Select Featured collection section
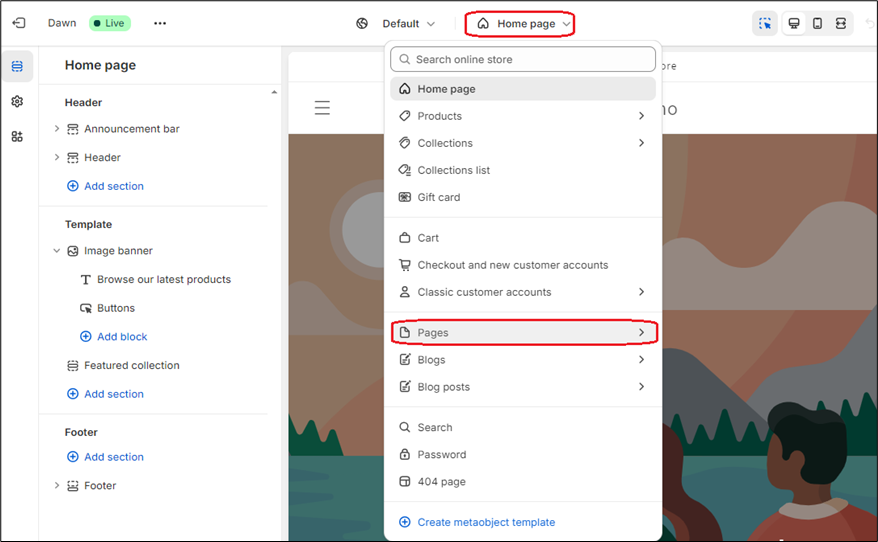Viewport: 878px width, 542px height. pyautogui.click(x=131, y=366)
